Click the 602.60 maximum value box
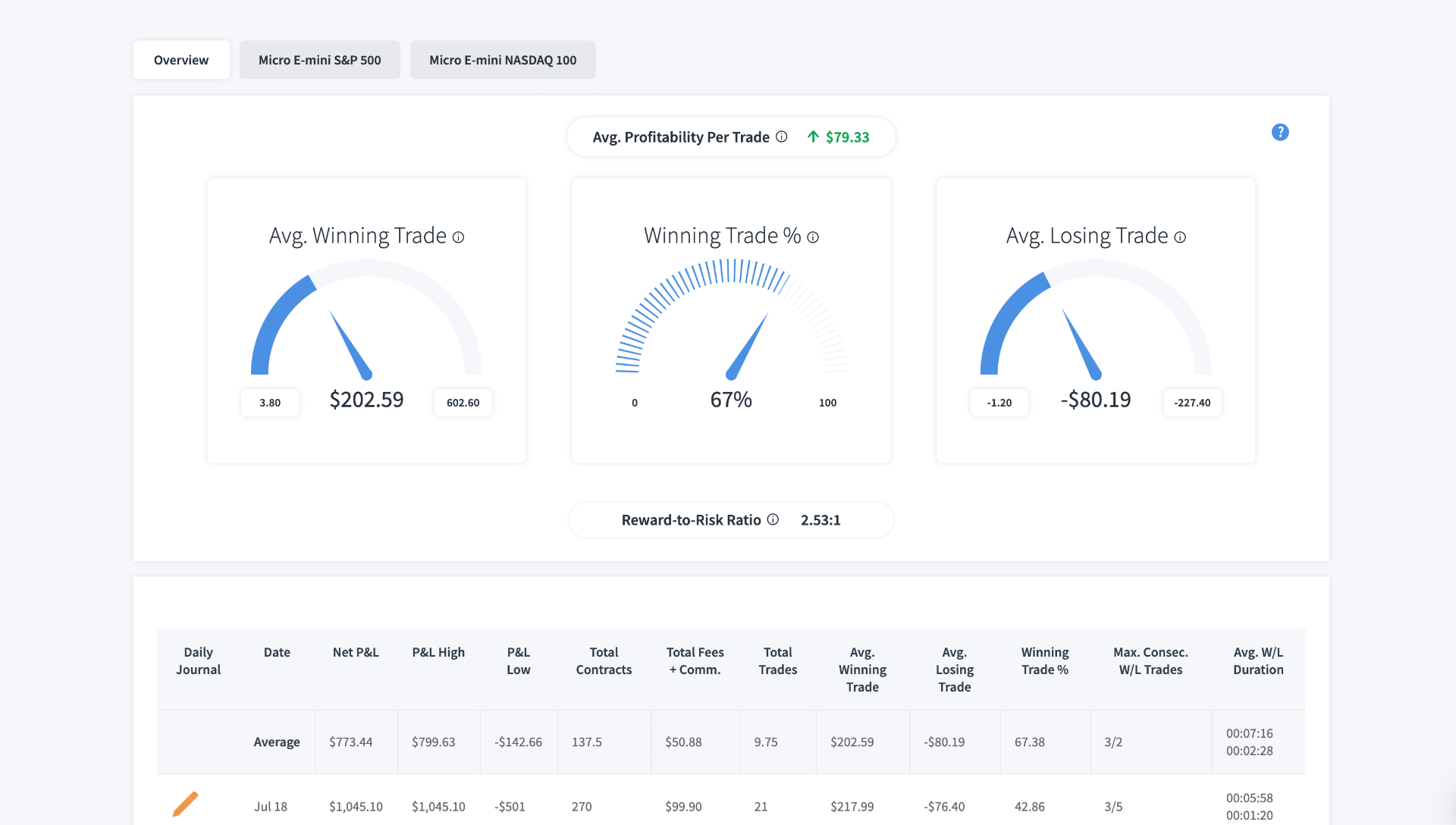 [x=463, y=403]
